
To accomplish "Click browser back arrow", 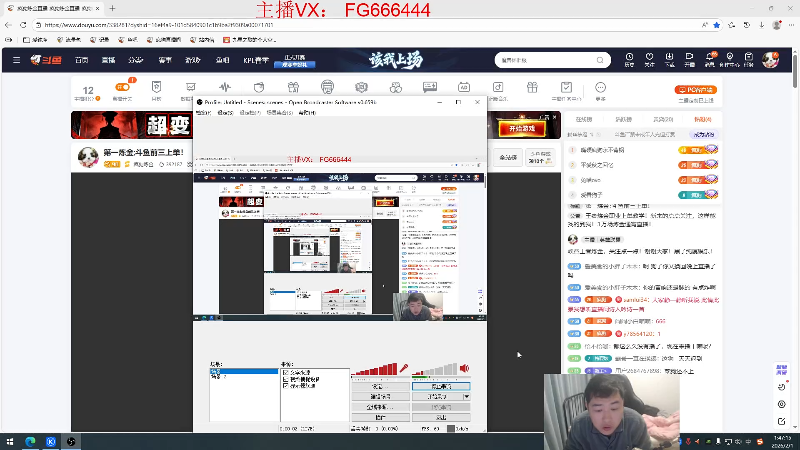I will [8, 24].
